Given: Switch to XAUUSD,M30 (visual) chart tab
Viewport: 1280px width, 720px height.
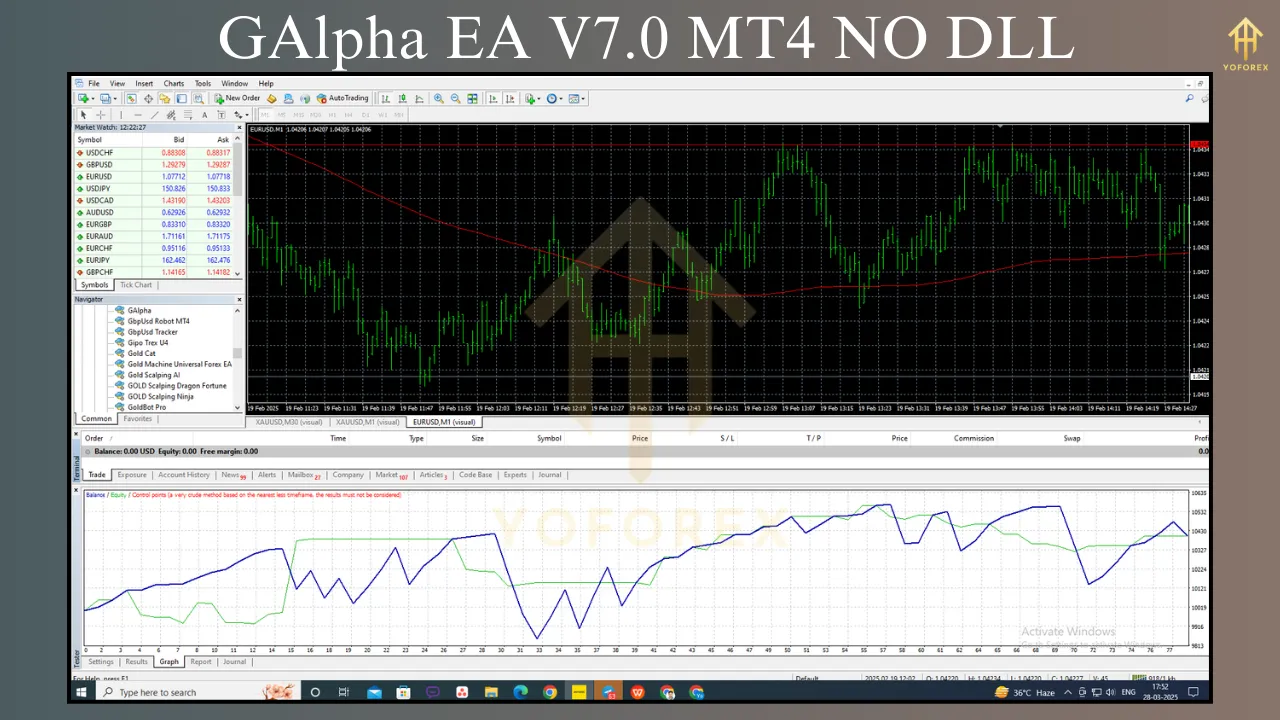Looking at the screenshot, I should pos(289,422).
